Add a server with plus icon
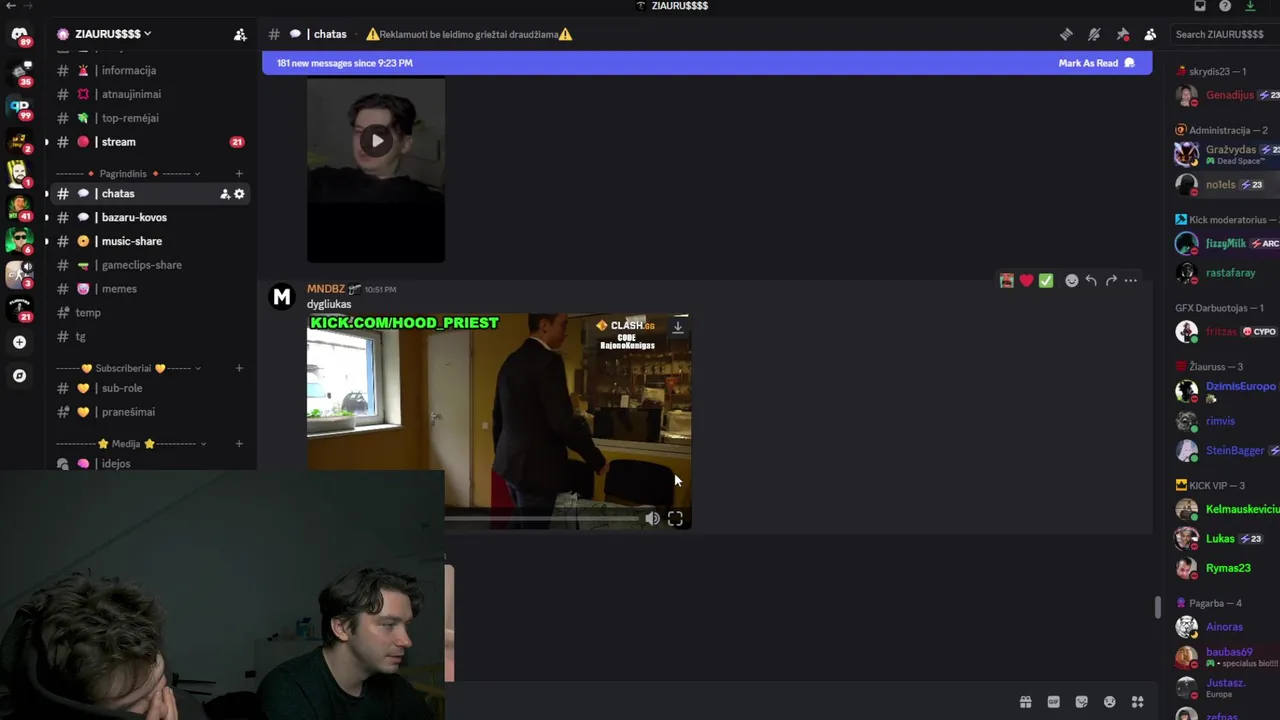The width and height of the screenshot is (1280, 720). click(x=19, y=342)
